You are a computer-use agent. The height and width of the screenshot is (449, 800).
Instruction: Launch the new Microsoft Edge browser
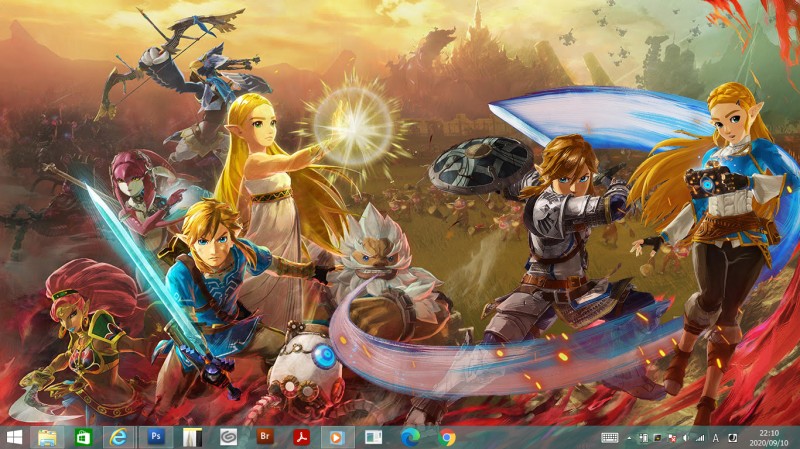(410, 437)
